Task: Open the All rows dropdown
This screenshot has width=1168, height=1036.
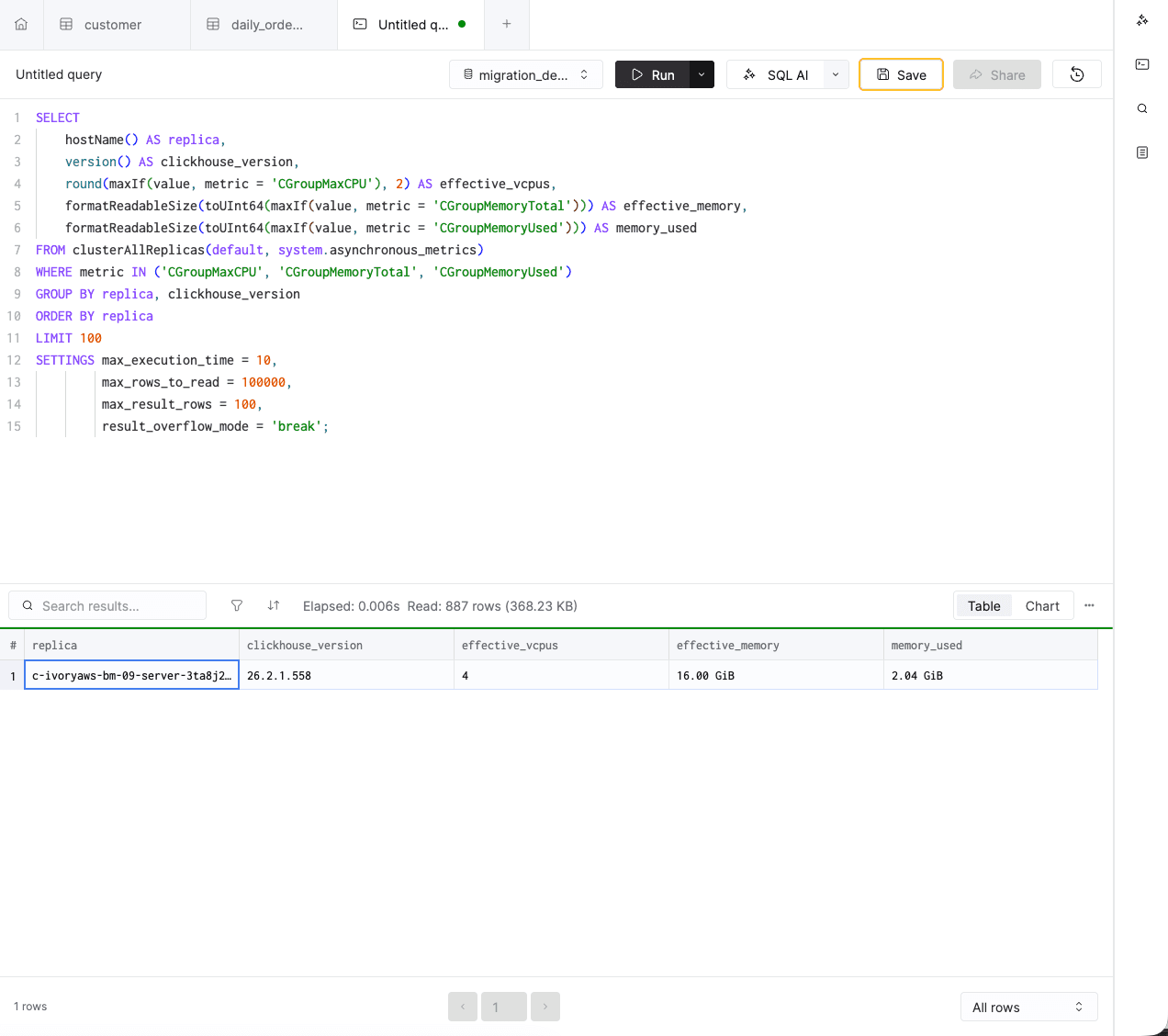Action: [x=1028, y=1007]
